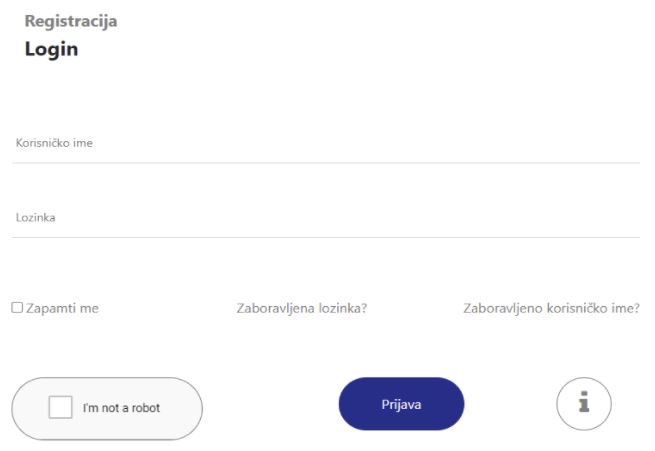This screenshot has width=655, height=451.
Task: Check the I'm not a robot box
Action: (x=61, y=408)
